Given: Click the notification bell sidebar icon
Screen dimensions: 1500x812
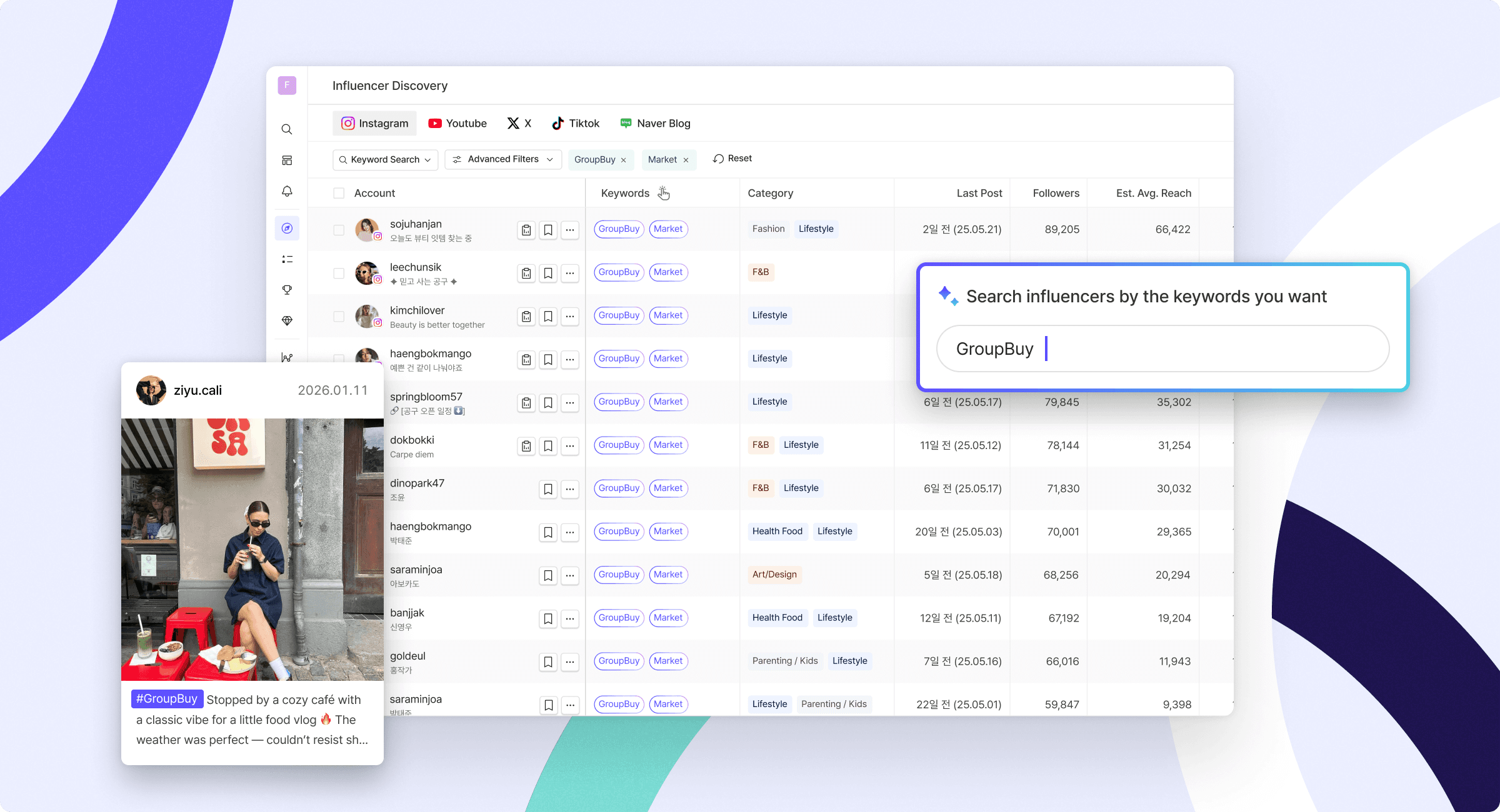Looking at the screenshot, I should pyautogui.click(x=287, y=191).
